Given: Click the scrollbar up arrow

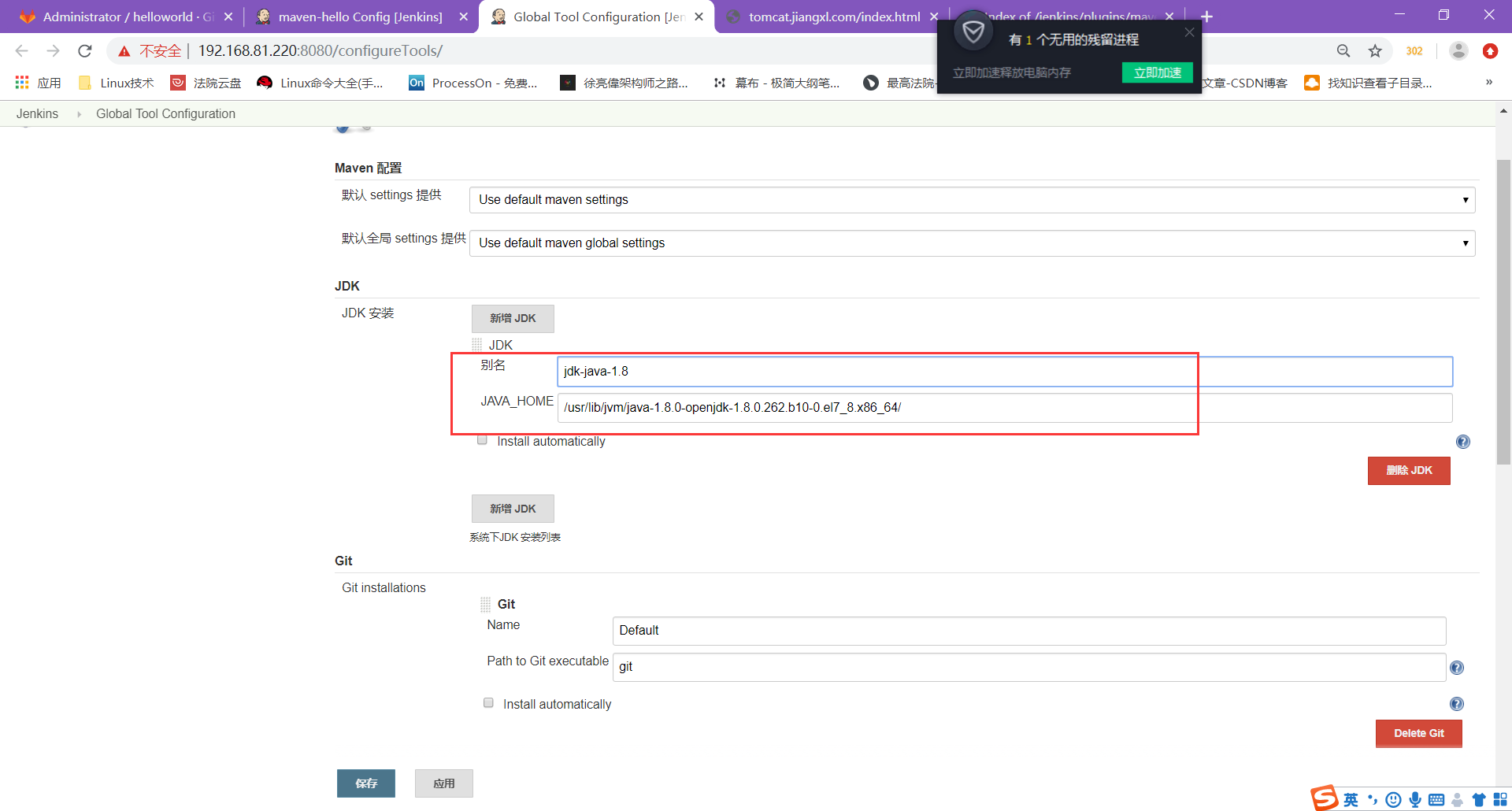Looking at the screenshot, I should pyautogui.click(x=1503, y=111).
